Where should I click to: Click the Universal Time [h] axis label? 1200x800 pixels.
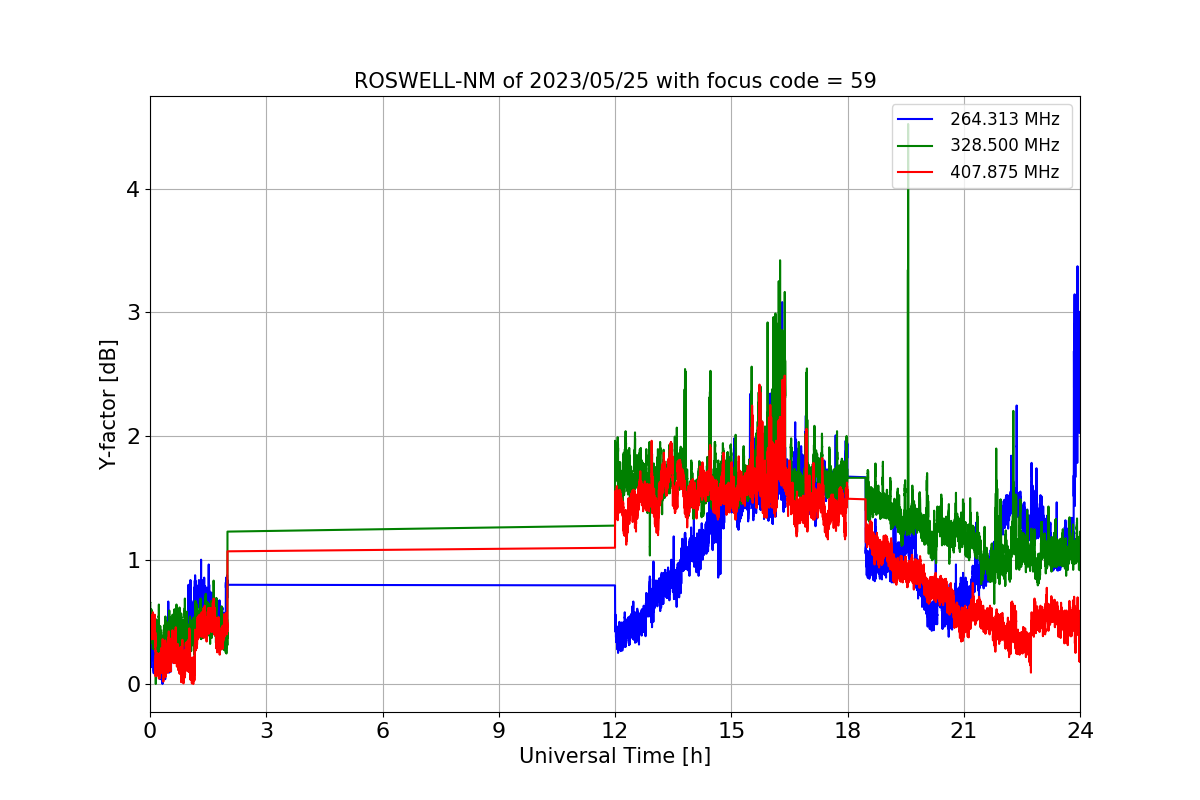click(x=615, y=756)
